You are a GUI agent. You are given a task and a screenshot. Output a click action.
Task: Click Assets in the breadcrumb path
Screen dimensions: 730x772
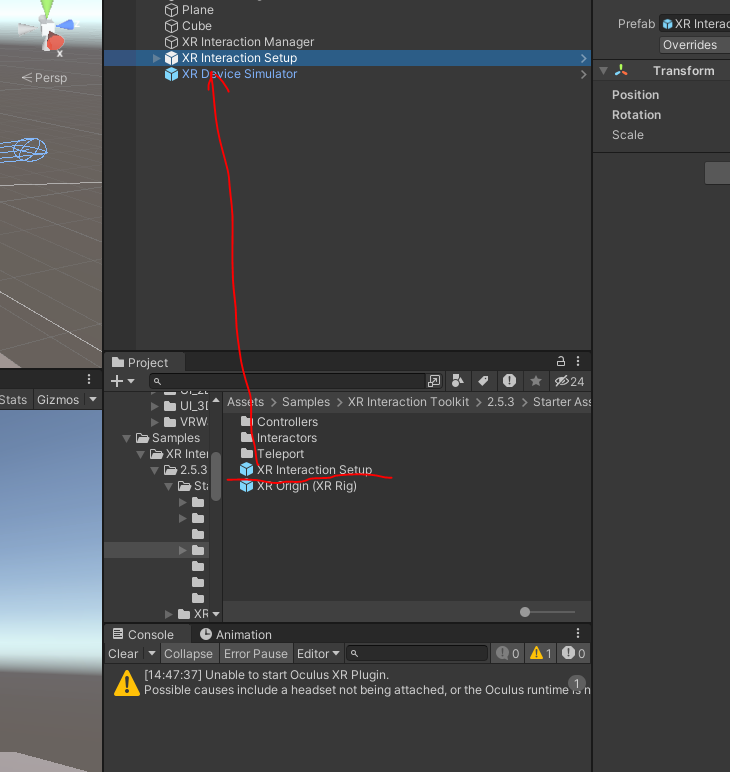tap(245, 402)
